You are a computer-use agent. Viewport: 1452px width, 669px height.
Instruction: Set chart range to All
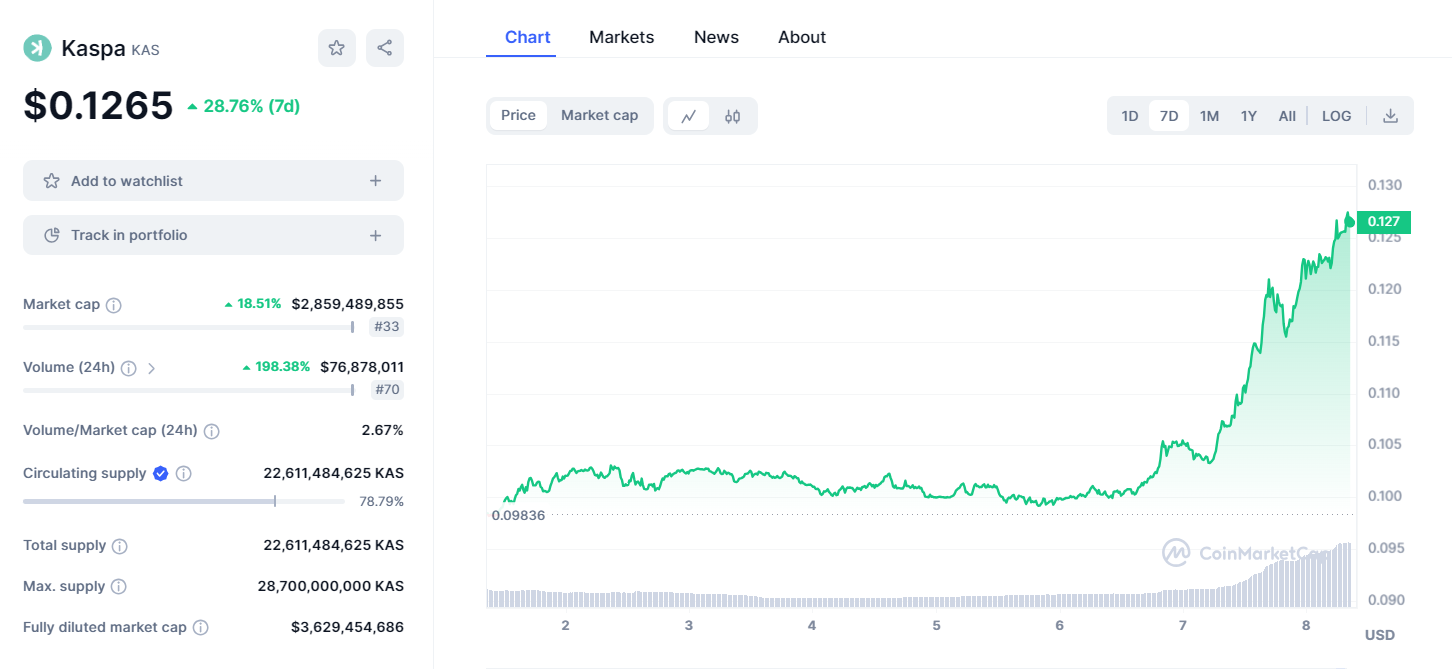point(1287,116)
